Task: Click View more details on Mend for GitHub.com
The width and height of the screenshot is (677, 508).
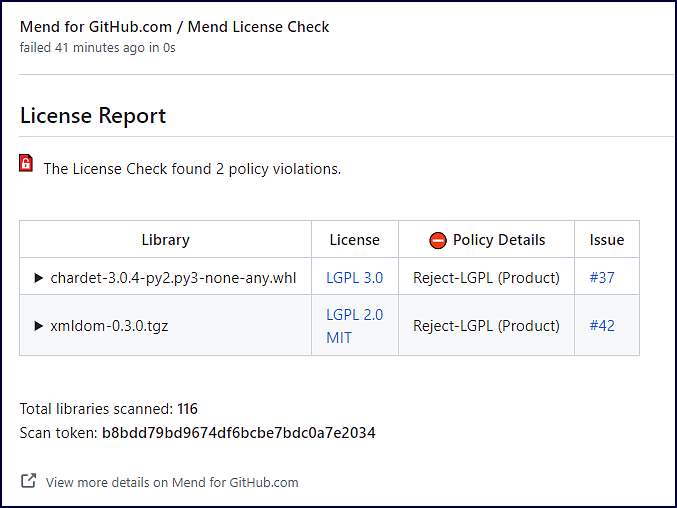Action: (172, 482)
